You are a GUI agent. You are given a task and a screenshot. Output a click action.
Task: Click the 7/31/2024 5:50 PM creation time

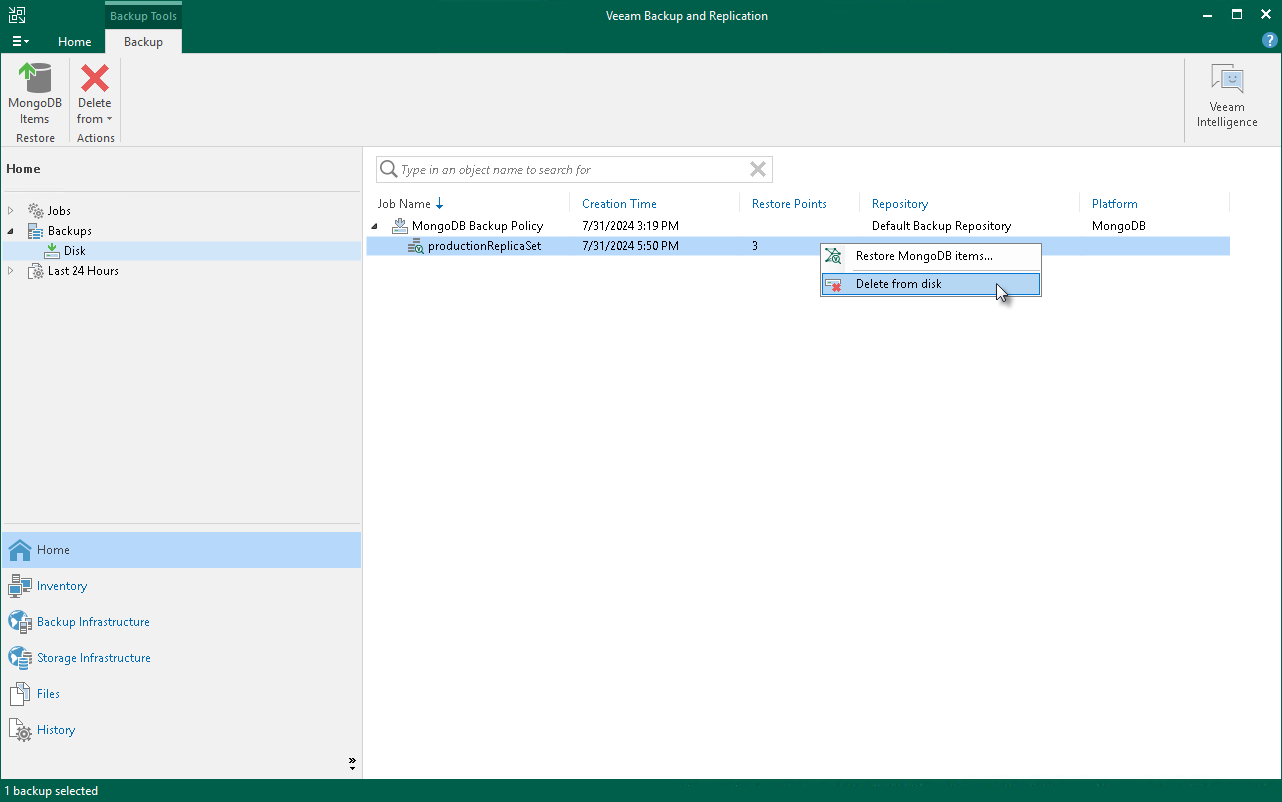(x=630, y=246)
